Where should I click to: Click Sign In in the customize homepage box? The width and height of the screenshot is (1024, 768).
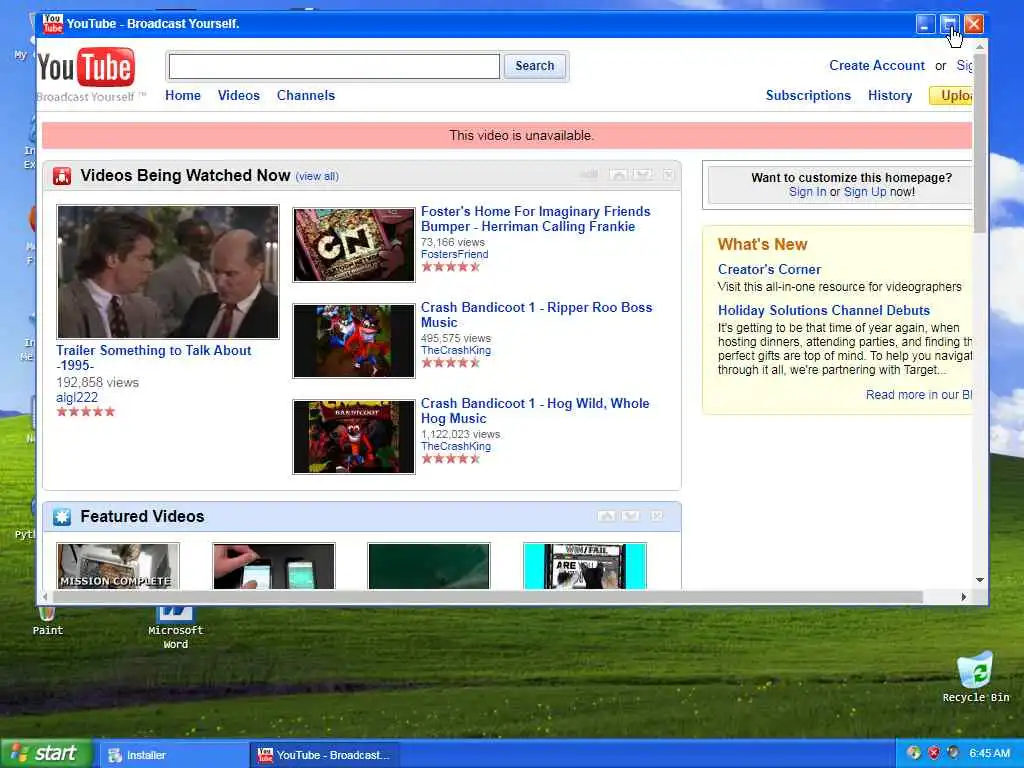click(x=807, y=192)
